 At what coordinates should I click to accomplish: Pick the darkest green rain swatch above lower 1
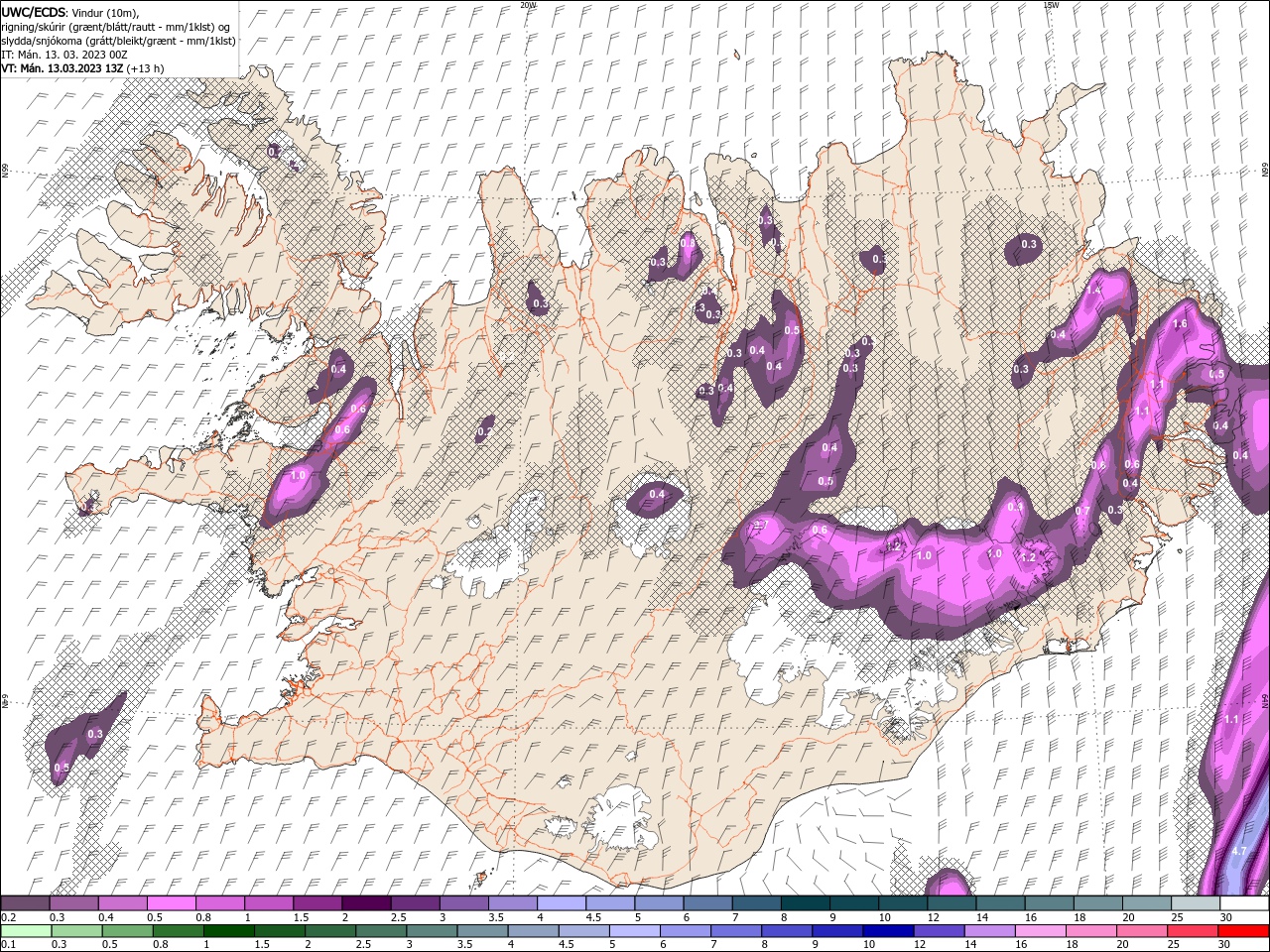(229, 931)
